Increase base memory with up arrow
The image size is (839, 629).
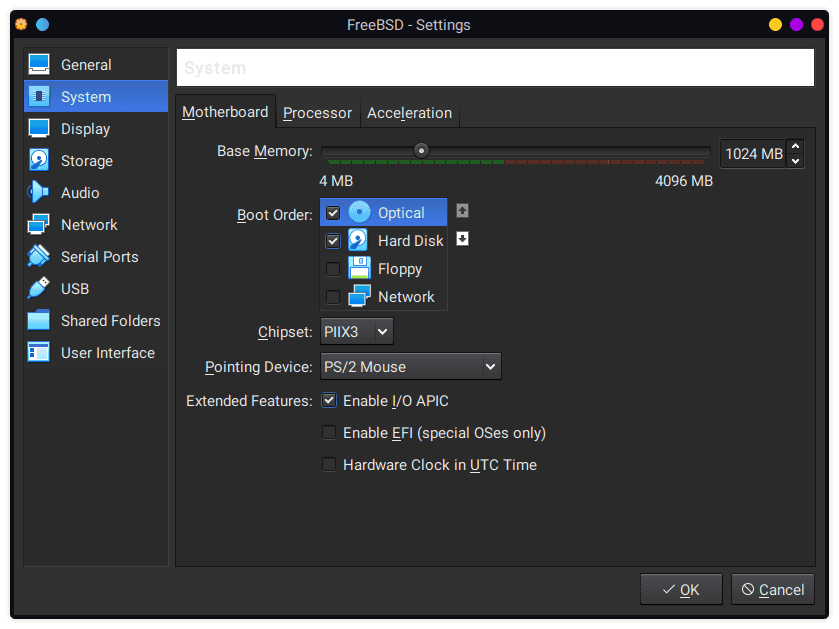click(796, 147)
